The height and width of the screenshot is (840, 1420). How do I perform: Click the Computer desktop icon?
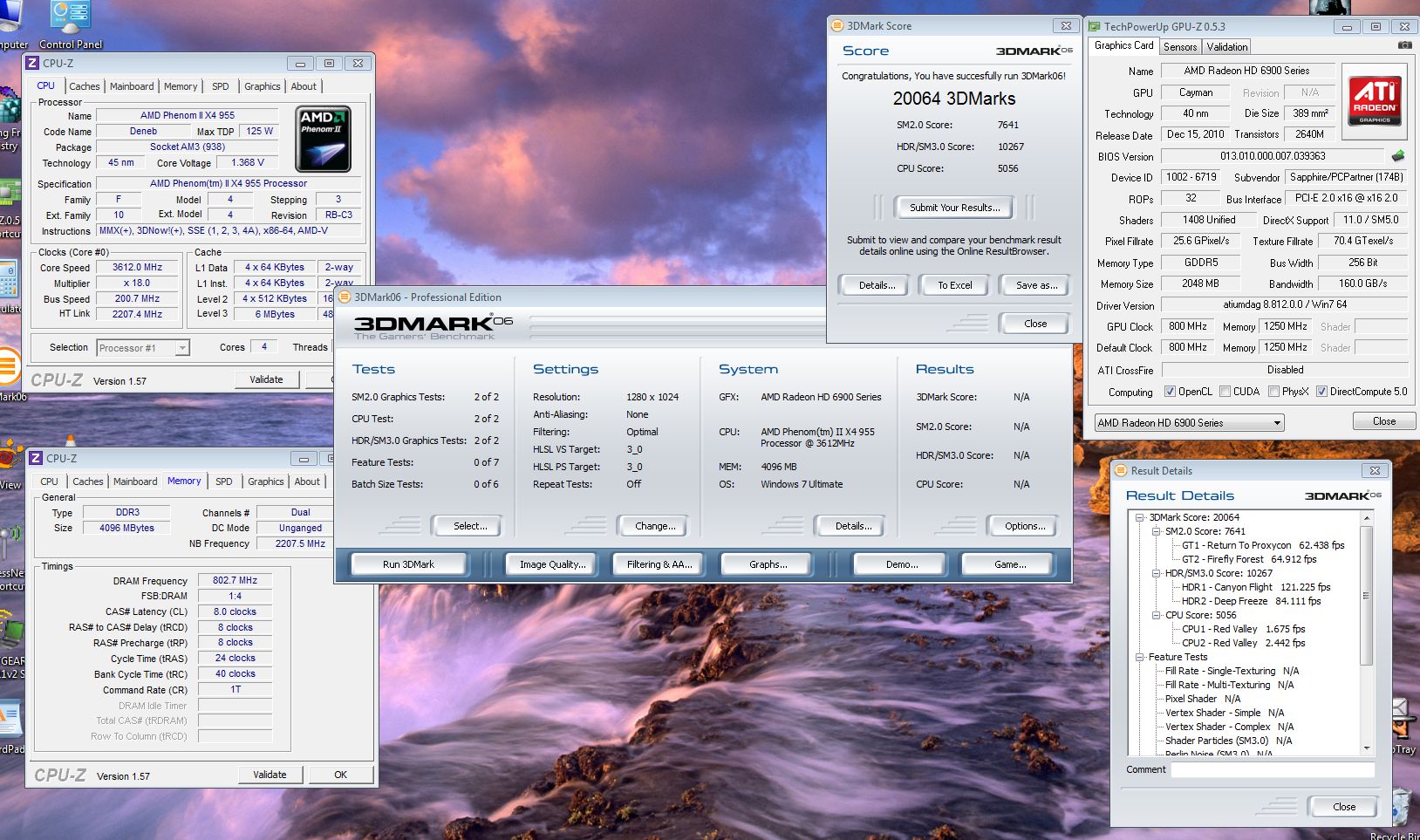[x=10, y=19]
